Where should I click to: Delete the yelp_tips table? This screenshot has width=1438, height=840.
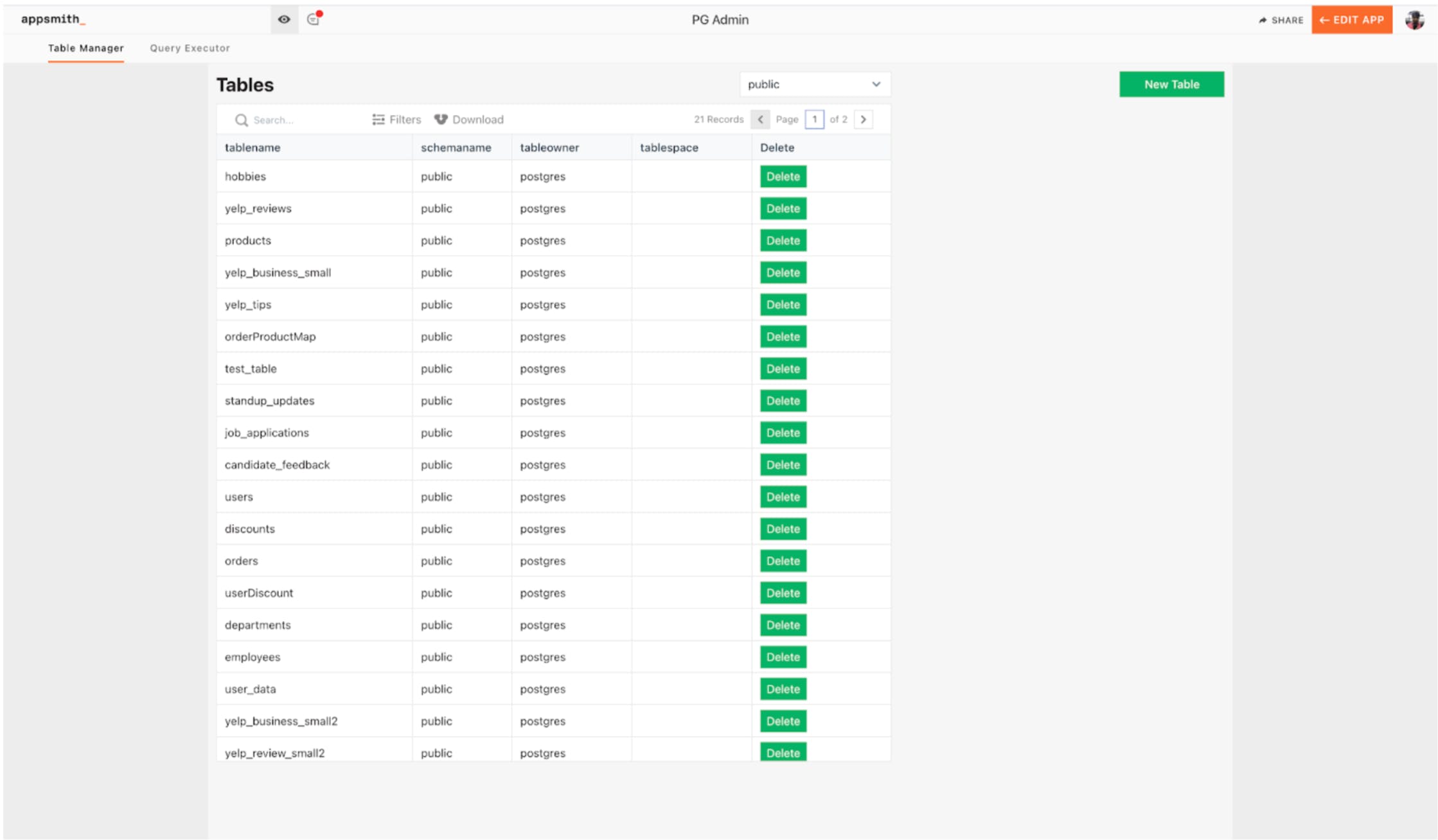pyautogui.click(x=783, y=304)
